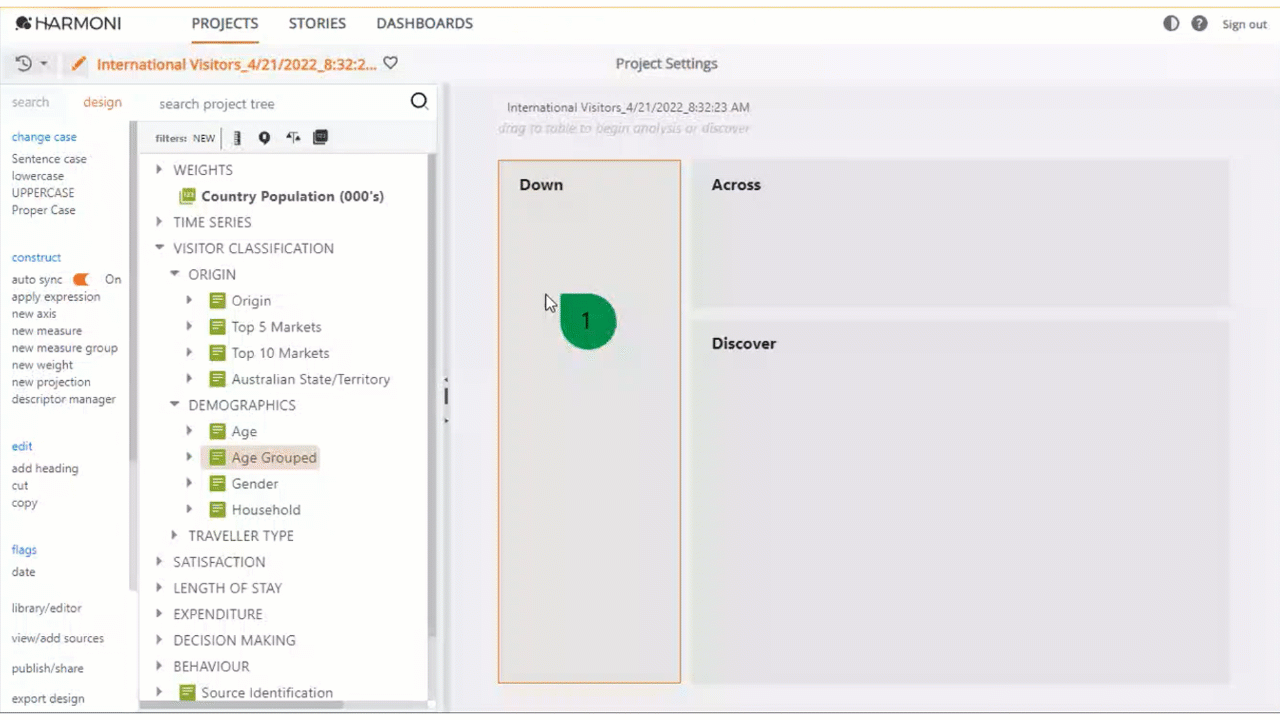Select BEHAVIOUR tree item

tap(211, 666)
